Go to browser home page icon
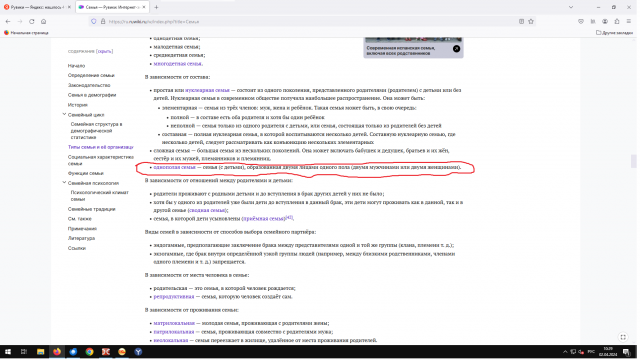640x360 pixels. click(x=43, y=21)
